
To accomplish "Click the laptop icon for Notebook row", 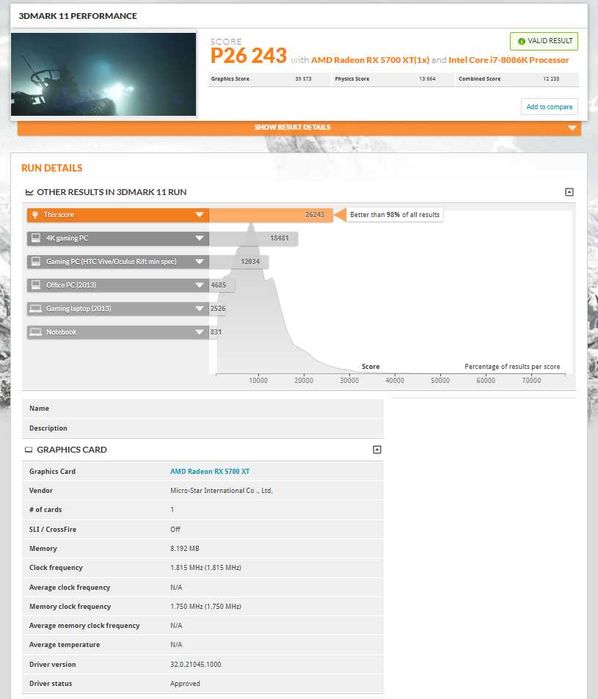I will tap(36, 332).
